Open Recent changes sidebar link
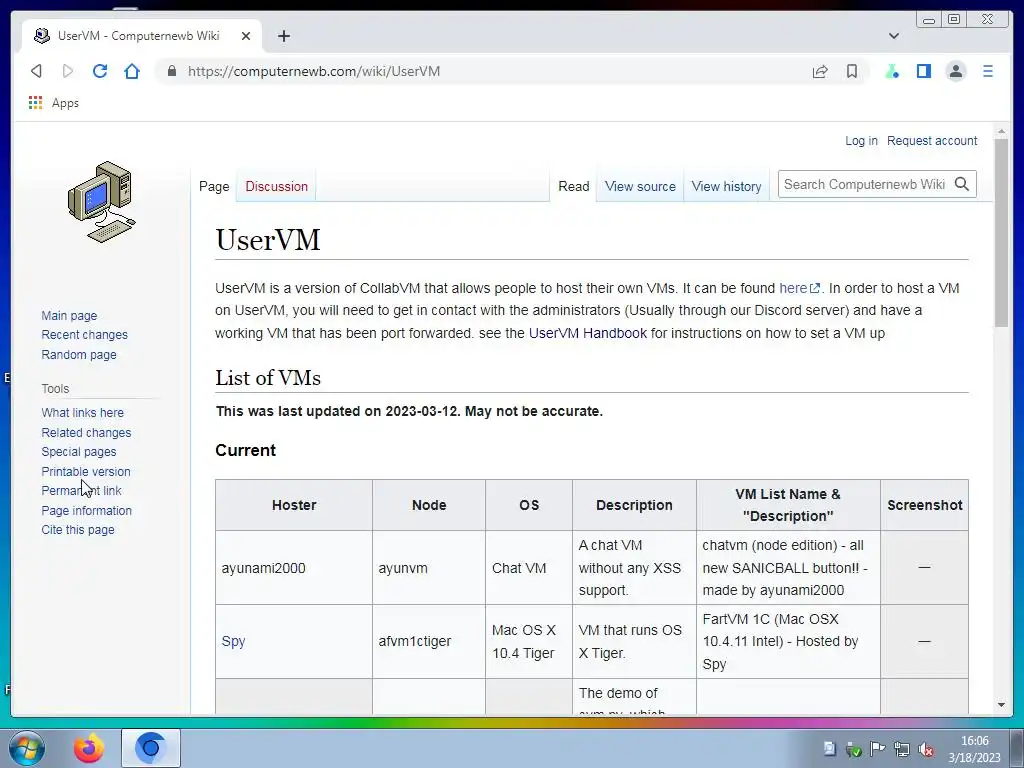 84,334
